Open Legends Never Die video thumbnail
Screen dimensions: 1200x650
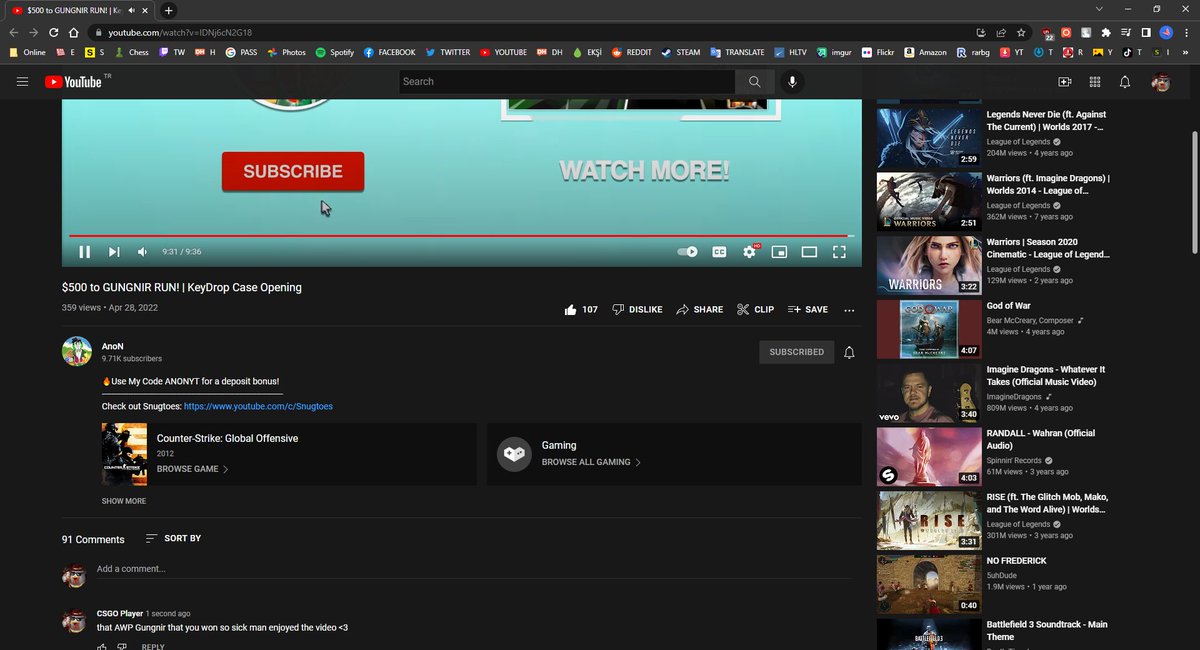929,137
